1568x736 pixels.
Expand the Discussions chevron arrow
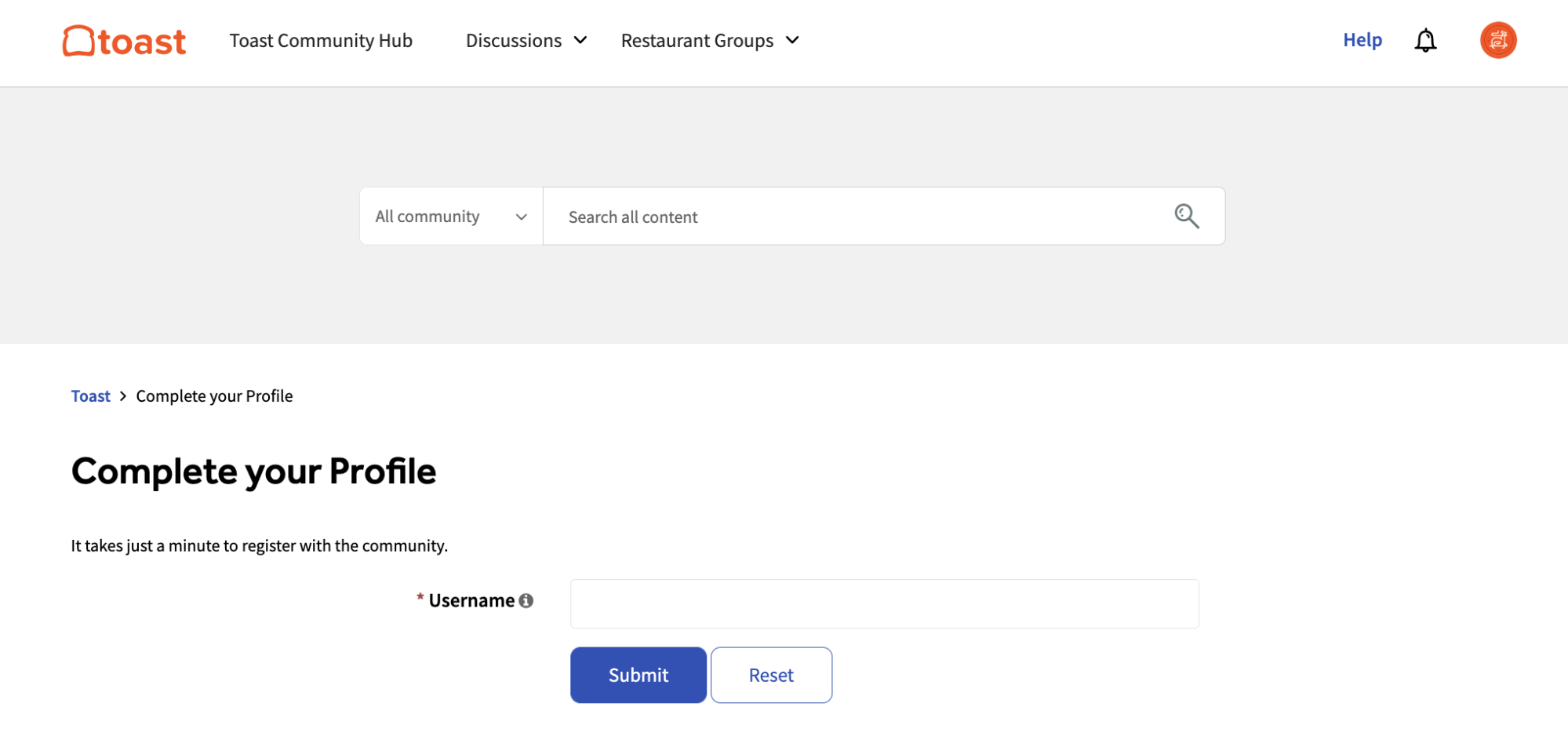click(x=580, y=41)
